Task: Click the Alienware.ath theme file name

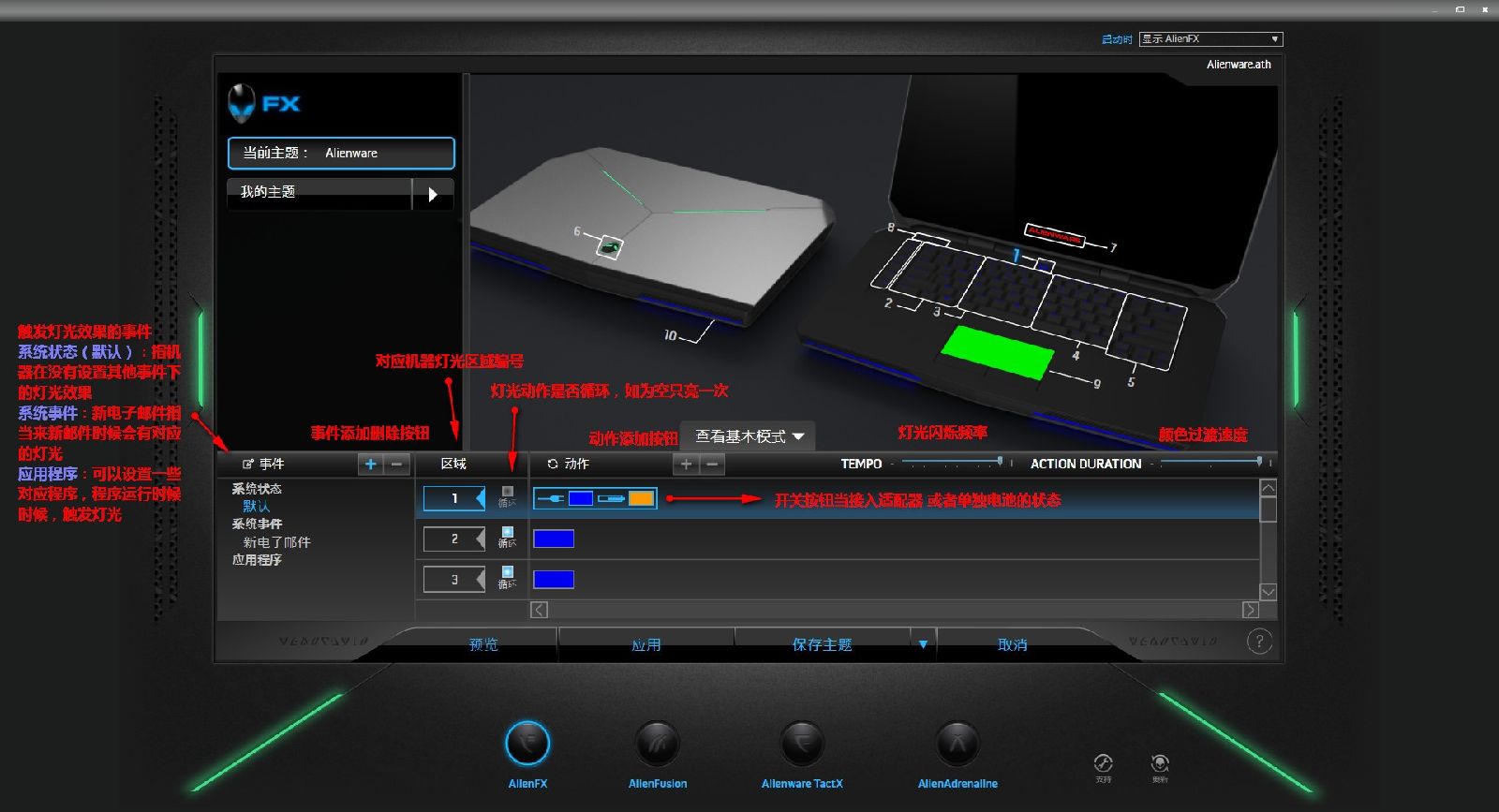Action: coord(1239,65)
